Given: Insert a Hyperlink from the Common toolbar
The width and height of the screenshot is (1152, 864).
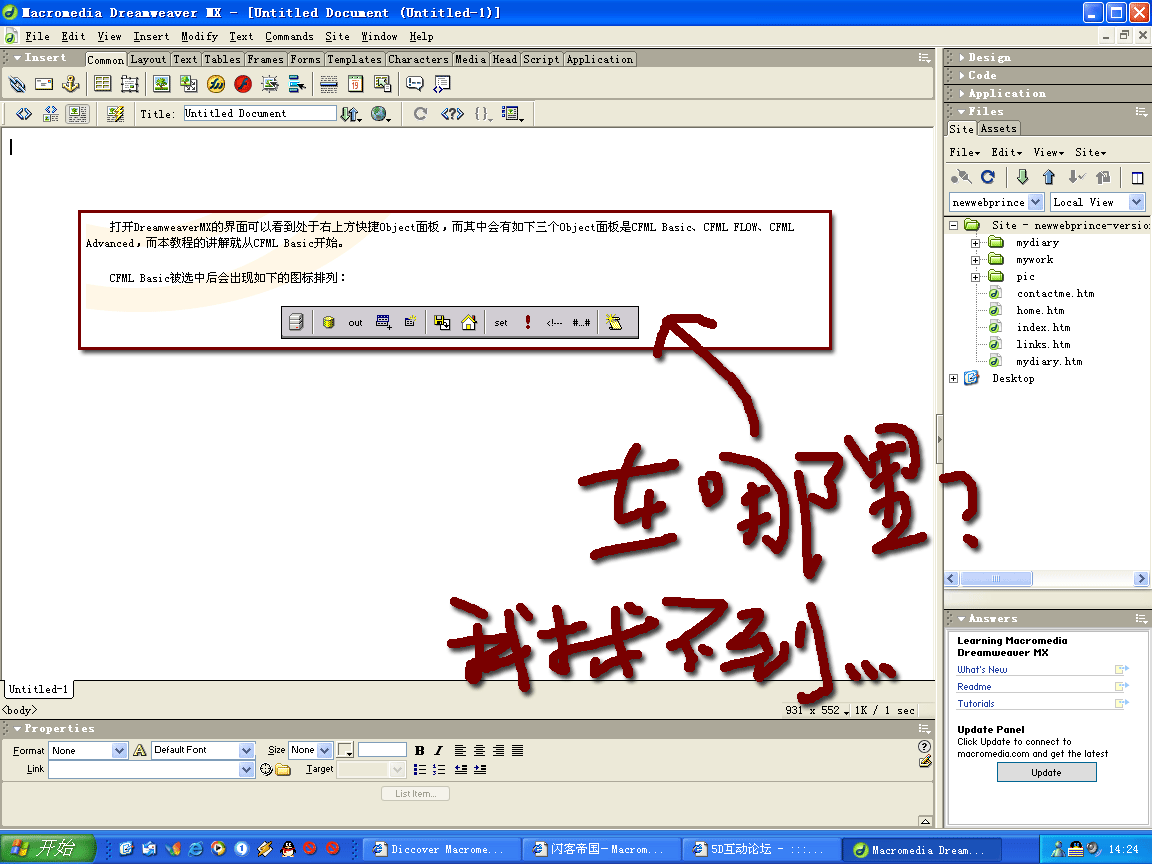Looking at the screenshot, I should tap(17, 84).
